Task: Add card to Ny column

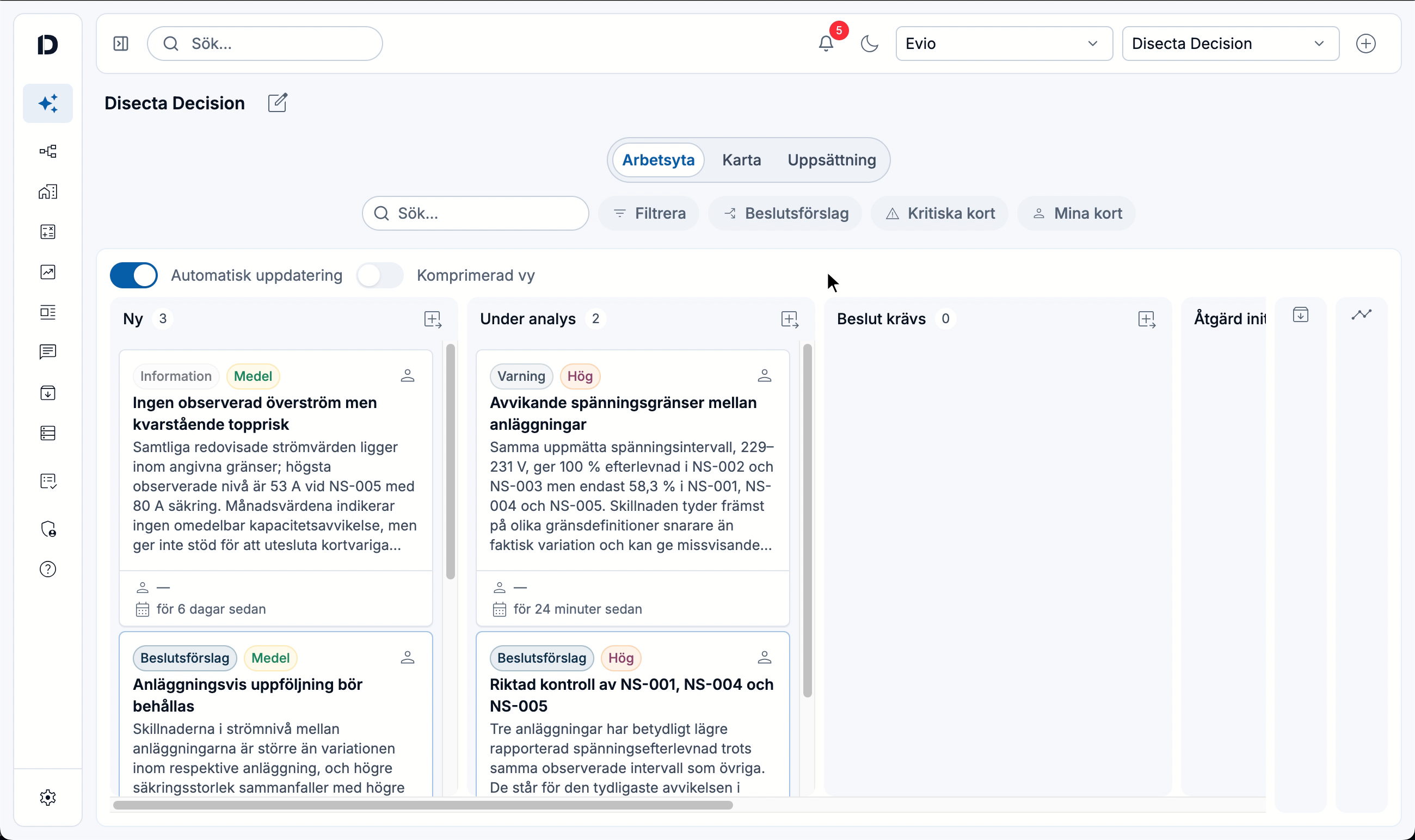Action: 433,319
